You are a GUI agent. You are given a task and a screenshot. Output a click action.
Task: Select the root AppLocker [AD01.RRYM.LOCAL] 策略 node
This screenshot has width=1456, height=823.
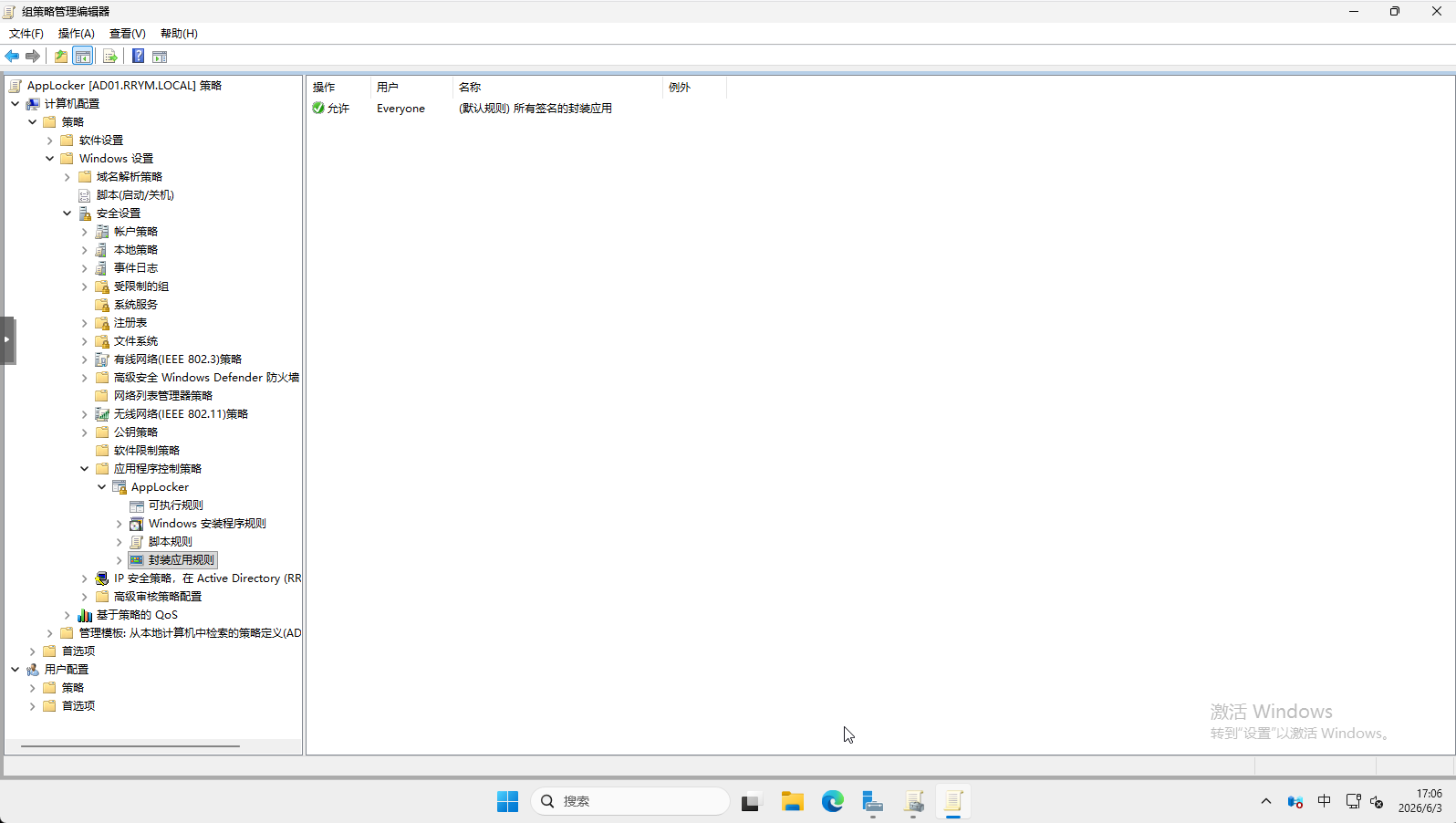[x=124, y=86]
